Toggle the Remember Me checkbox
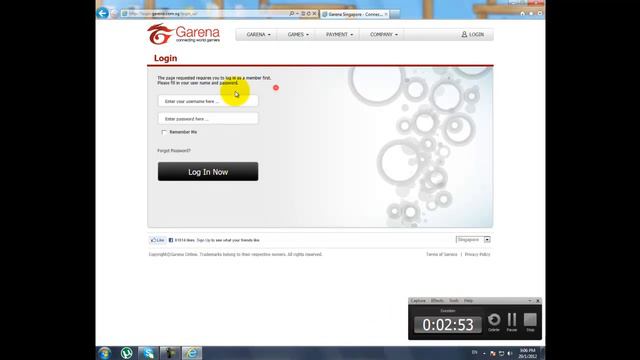Image resolution: width=640 pixels, height=360 pixels. [x=164, y=132]
